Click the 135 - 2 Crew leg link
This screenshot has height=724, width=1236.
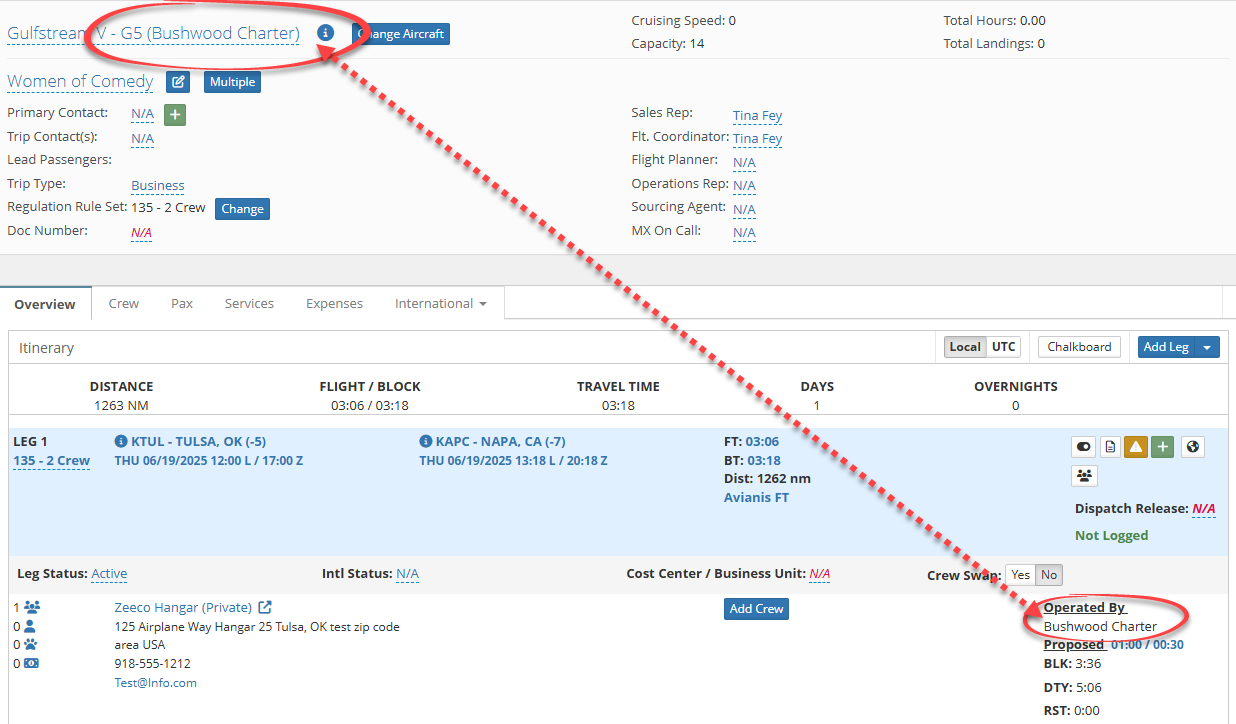pyautogui.click(x=51, y=461)
